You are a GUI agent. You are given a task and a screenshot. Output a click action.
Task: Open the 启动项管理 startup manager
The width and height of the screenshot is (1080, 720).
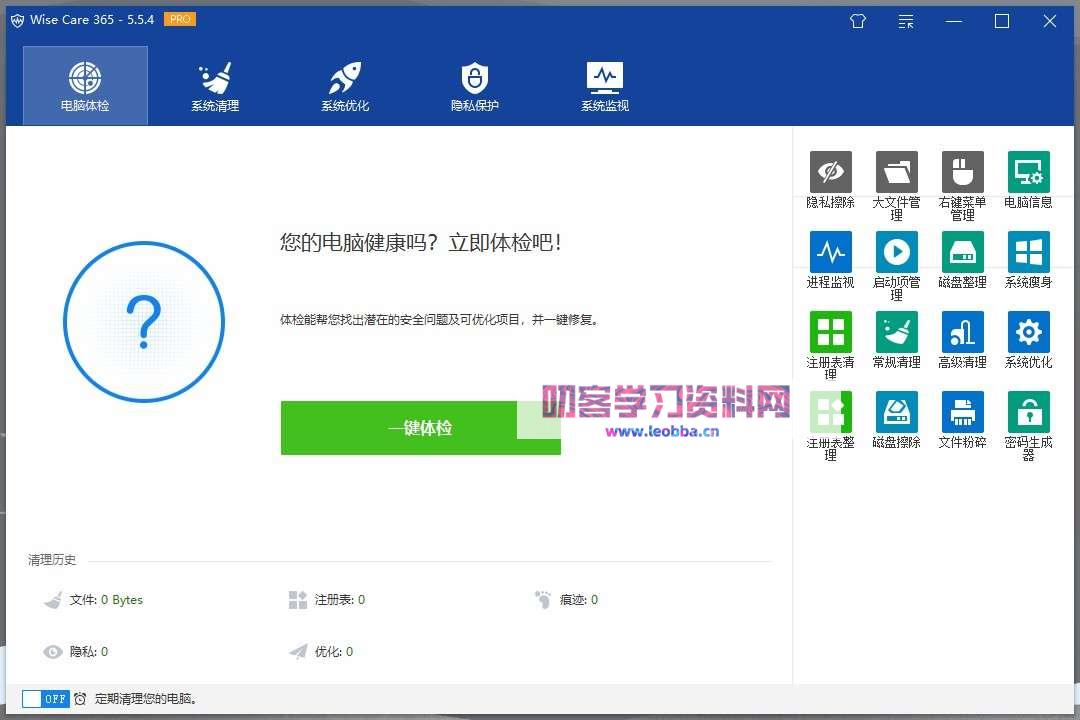click(896, 253)
